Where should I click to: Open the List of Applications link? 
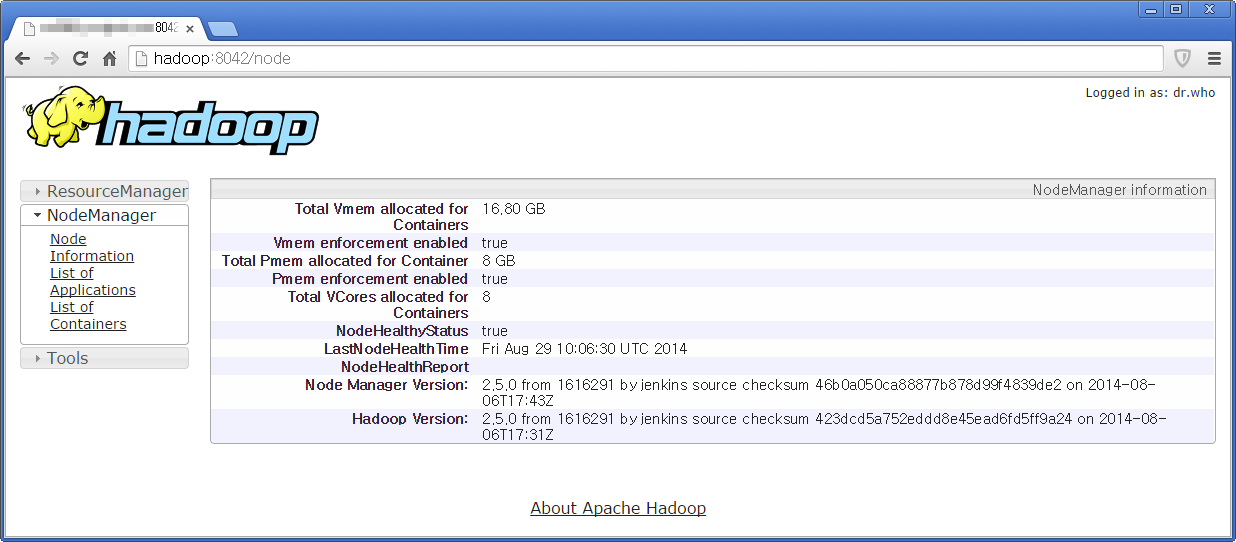click(x=93, y=281)
